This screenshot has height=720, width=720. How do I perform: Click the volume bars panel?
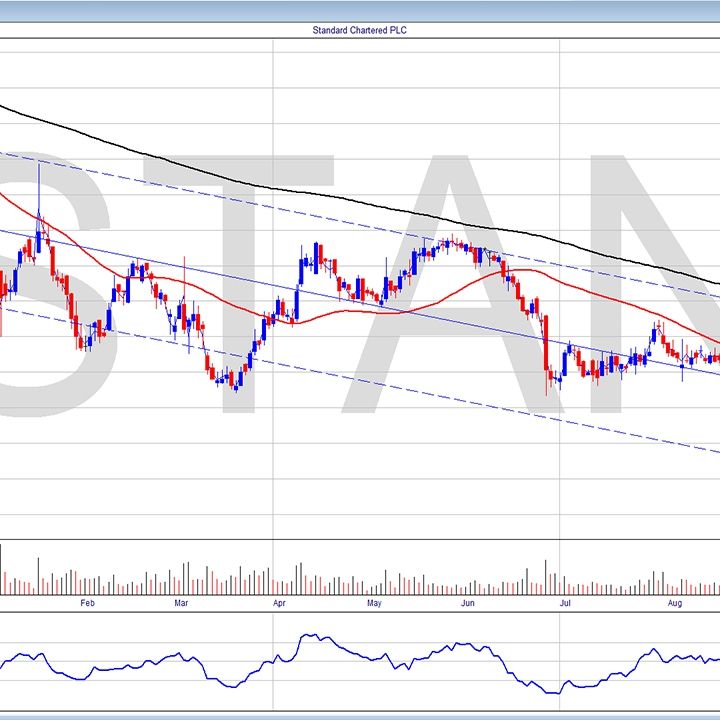pos(360,577)
